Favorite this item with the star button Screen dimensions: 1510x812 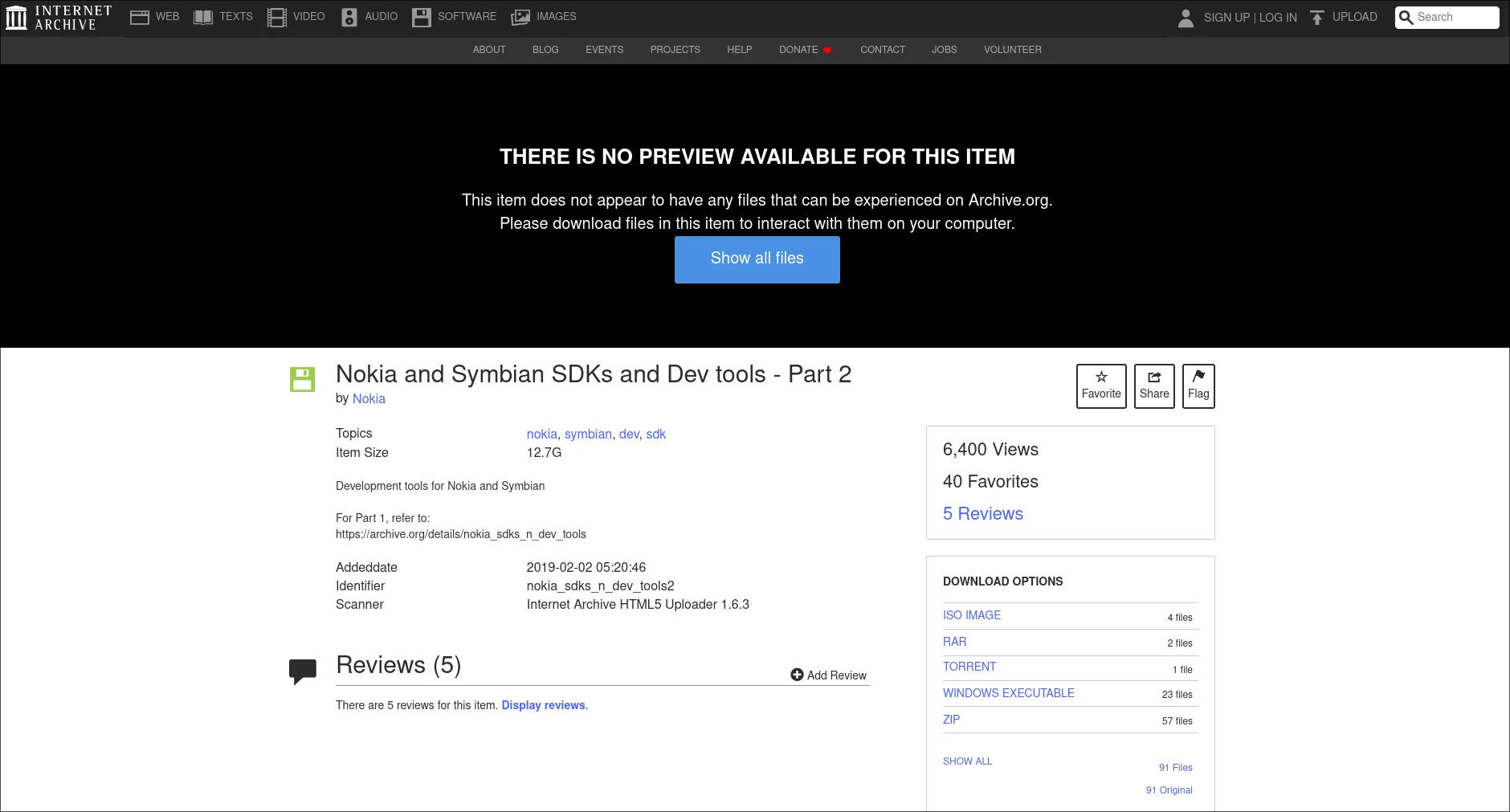pyautogui.click(x=1101, y=386)
